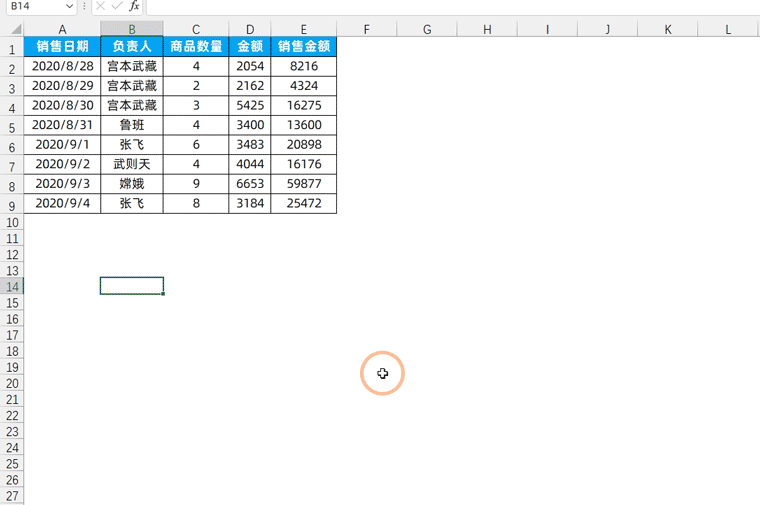The image size is (760, 505).
Task: Select row 14 header
Action: coord(12,287)
